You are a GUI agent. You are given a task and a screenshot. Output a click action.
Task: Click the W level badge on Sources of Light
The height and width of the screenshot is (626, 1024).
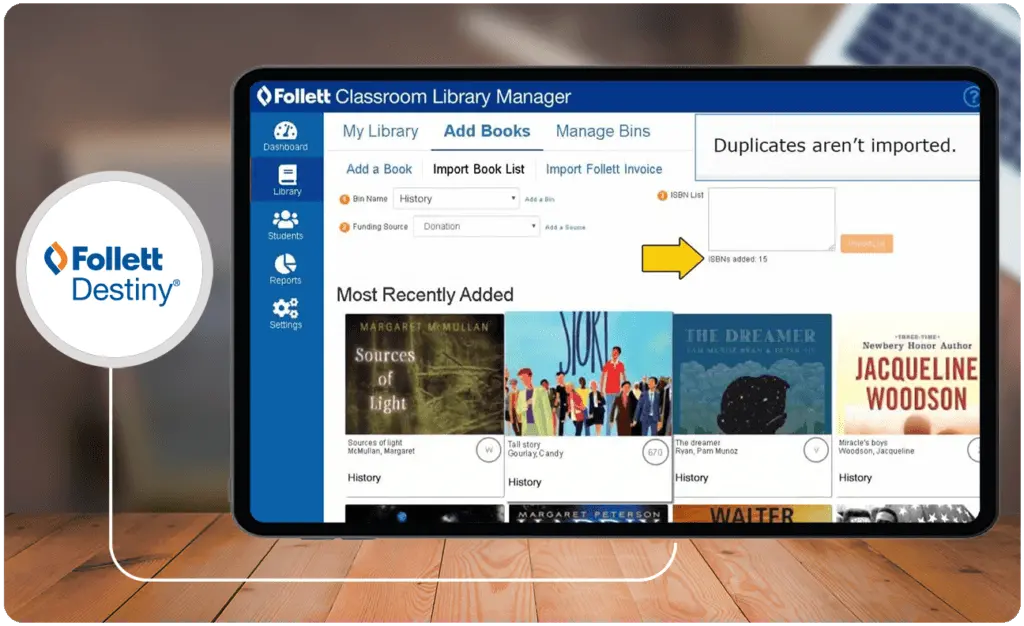click(488, 450)
